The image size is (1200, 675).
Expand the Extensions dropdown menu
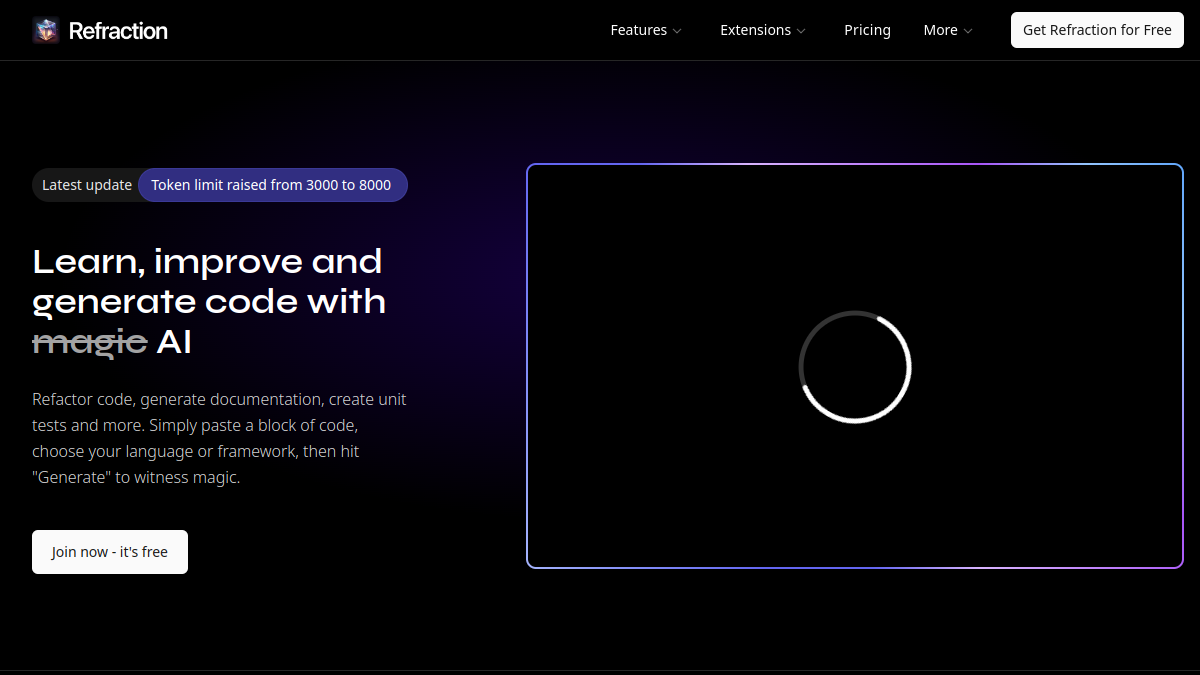763,30
